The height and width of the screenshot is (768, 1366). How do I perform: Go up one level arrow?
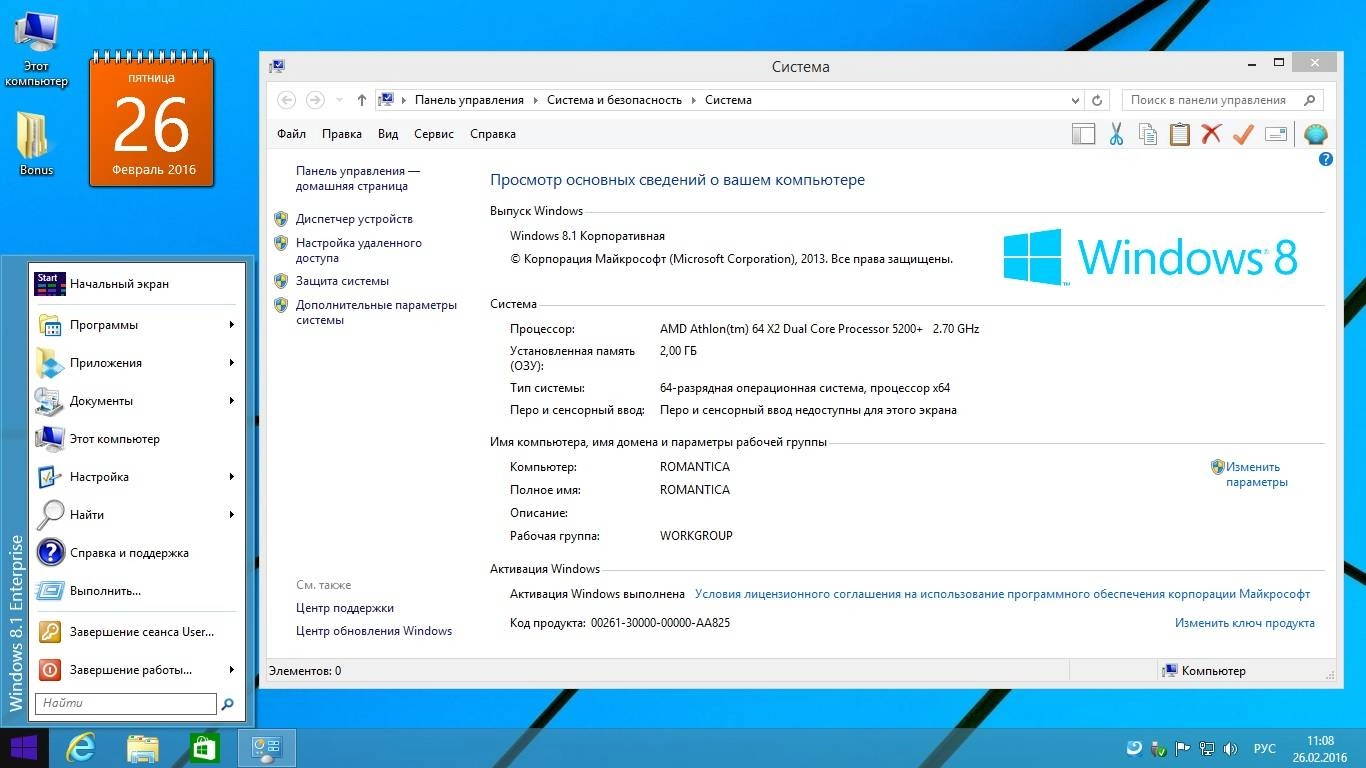pyautogui.click(x=362, y=100)
